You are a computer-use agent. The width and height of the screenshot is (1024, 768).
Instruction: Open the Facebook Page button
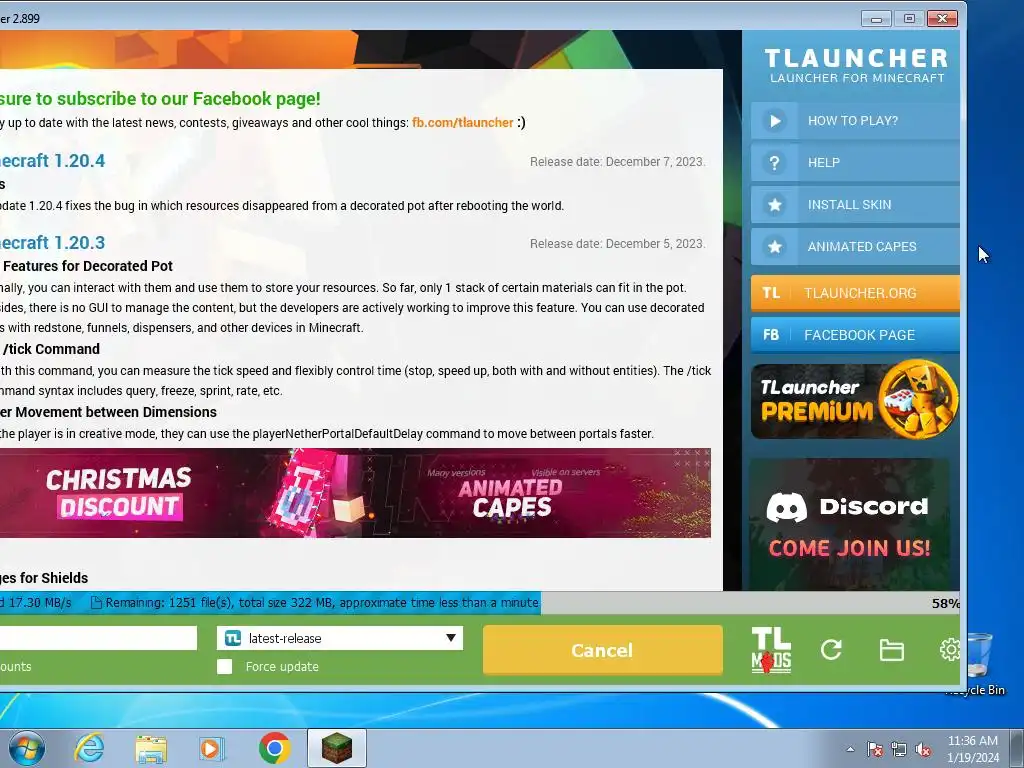tap(855, 335)
